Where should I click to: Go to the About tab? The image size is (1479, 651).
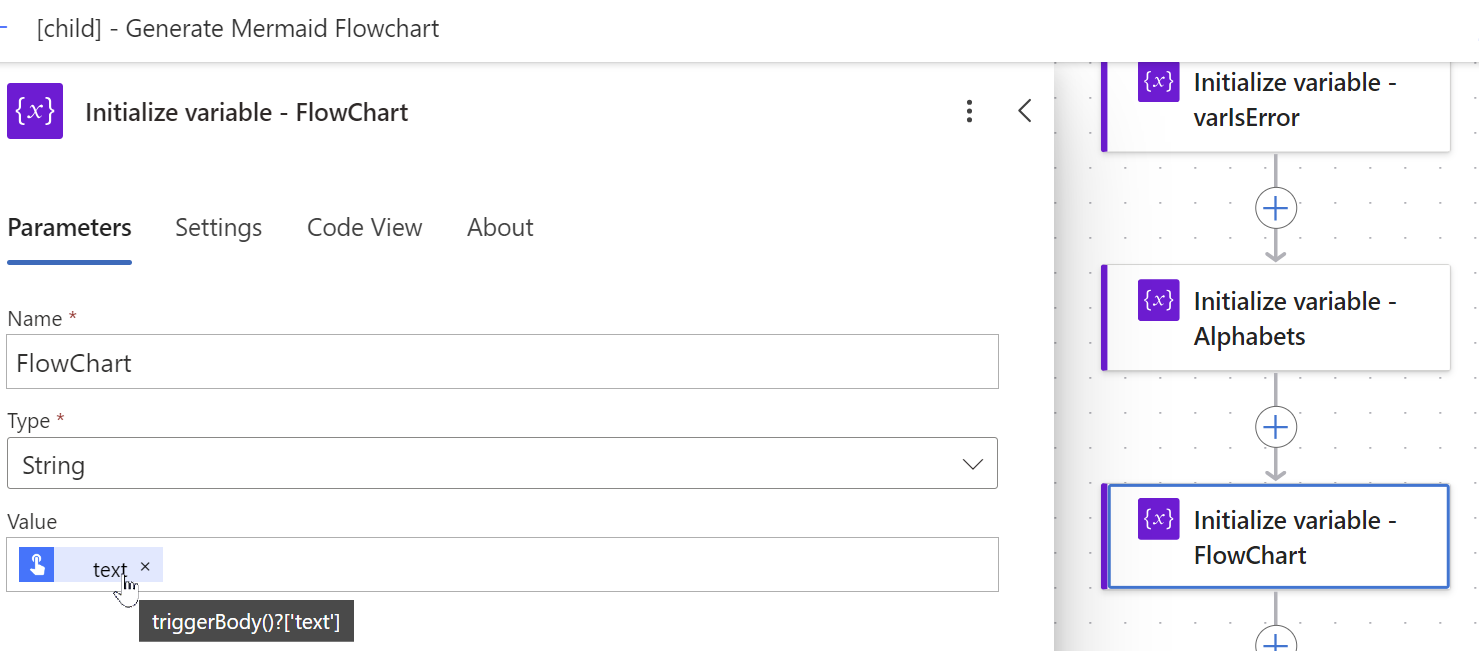[500, 228]
